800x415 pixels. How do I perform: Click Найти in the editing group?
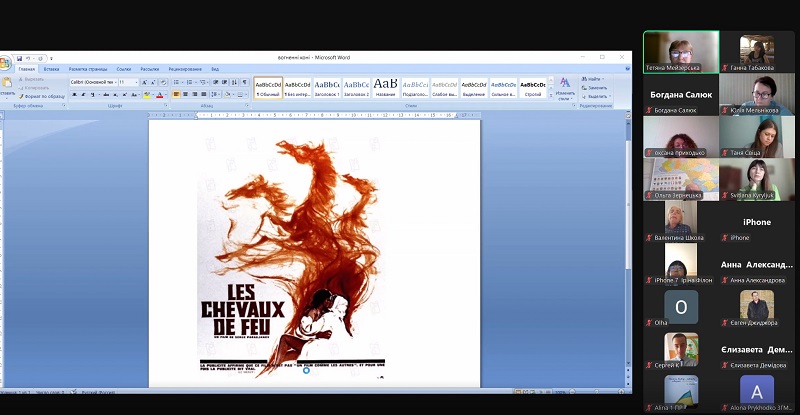(592, 79)
